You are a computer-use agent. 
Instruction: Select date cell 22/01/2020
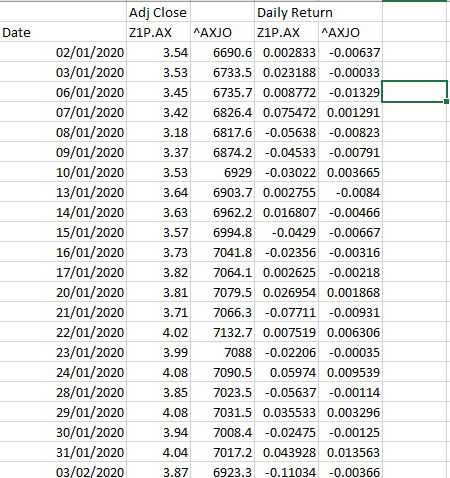(63, 332)
